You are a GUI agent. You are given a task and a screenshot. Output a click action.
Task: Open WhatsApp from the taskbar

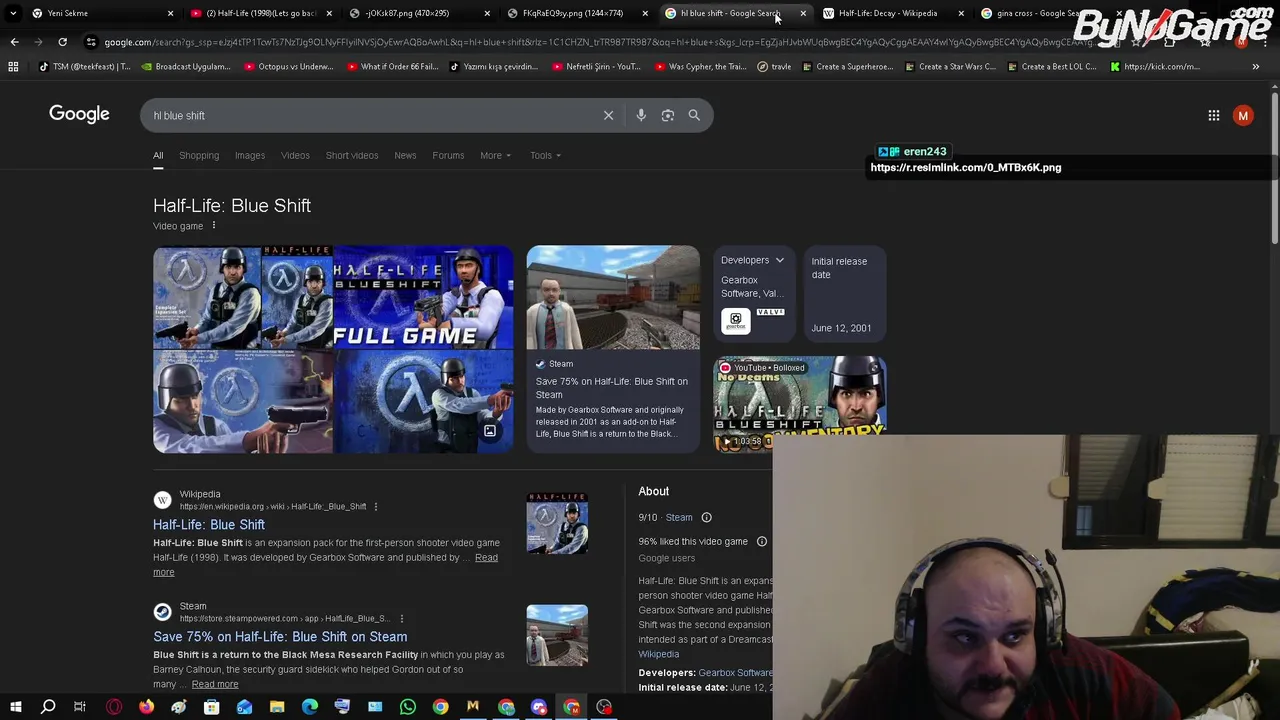[x=408, y=707]
